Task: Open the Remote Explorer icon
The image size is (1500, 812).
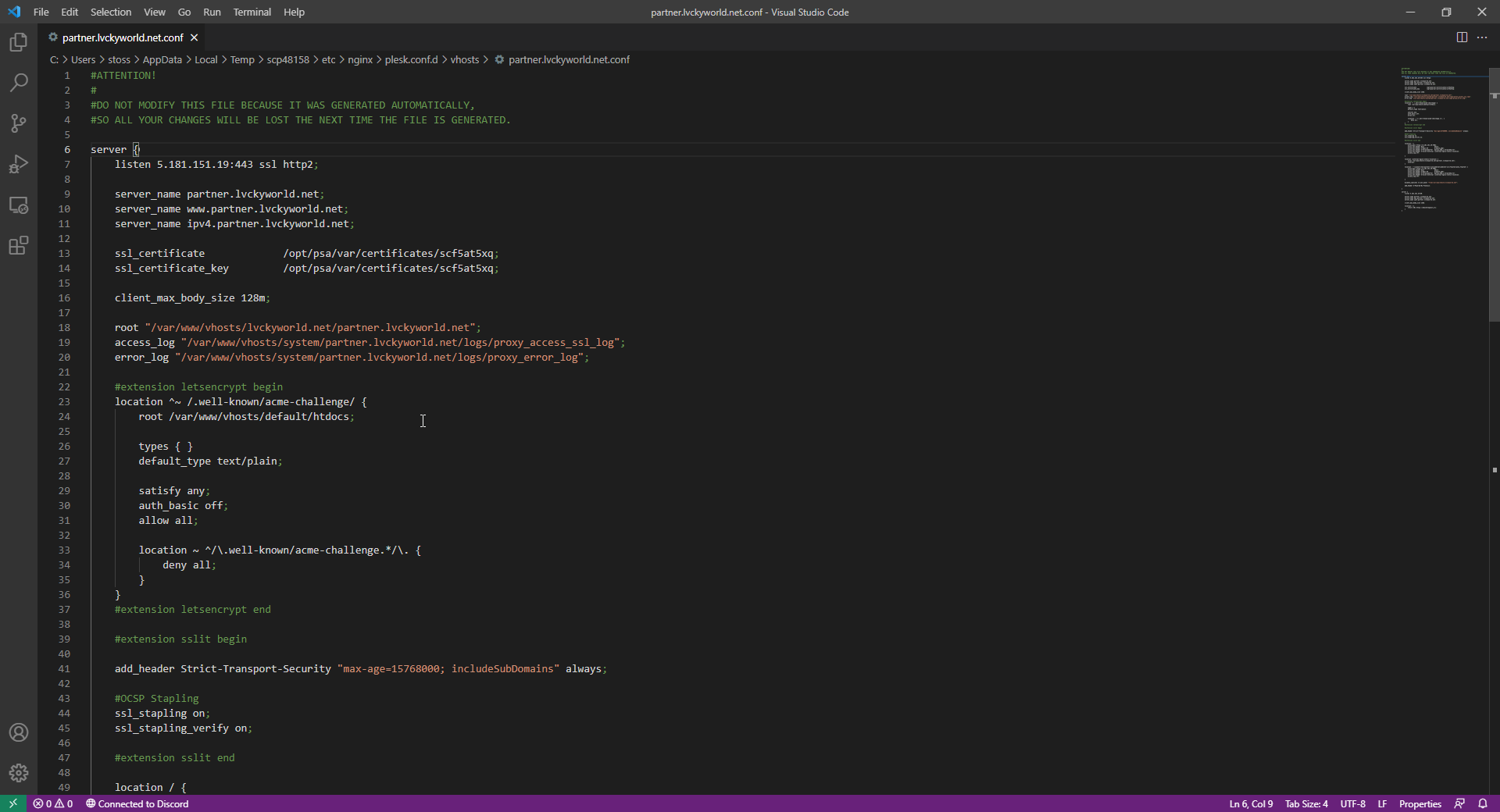Action: pos(19,205)
